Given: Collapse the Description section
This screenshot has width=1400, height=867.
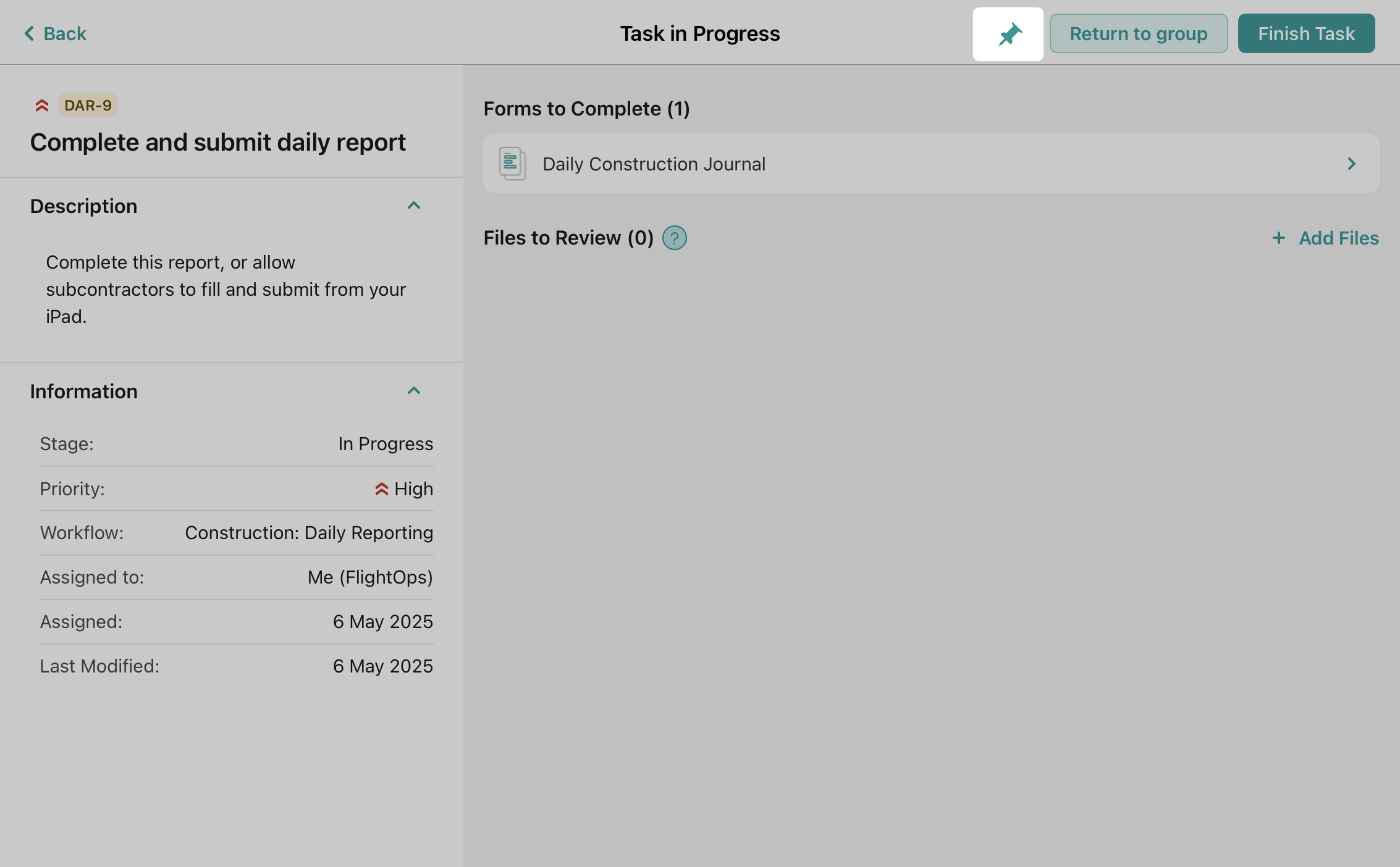Looking at the screenshot, I should (414, 206).
